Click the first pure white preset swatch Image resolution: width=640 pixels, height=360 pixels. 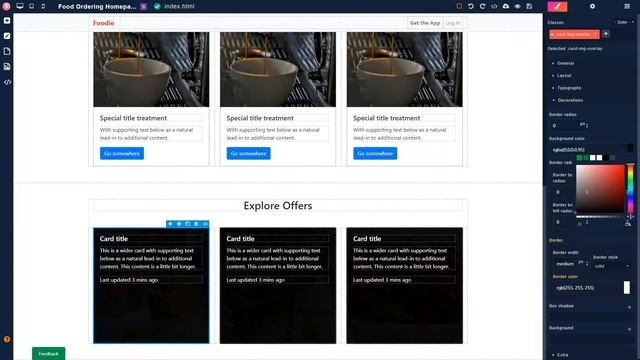pyautogui.click(x=592, y=158)
